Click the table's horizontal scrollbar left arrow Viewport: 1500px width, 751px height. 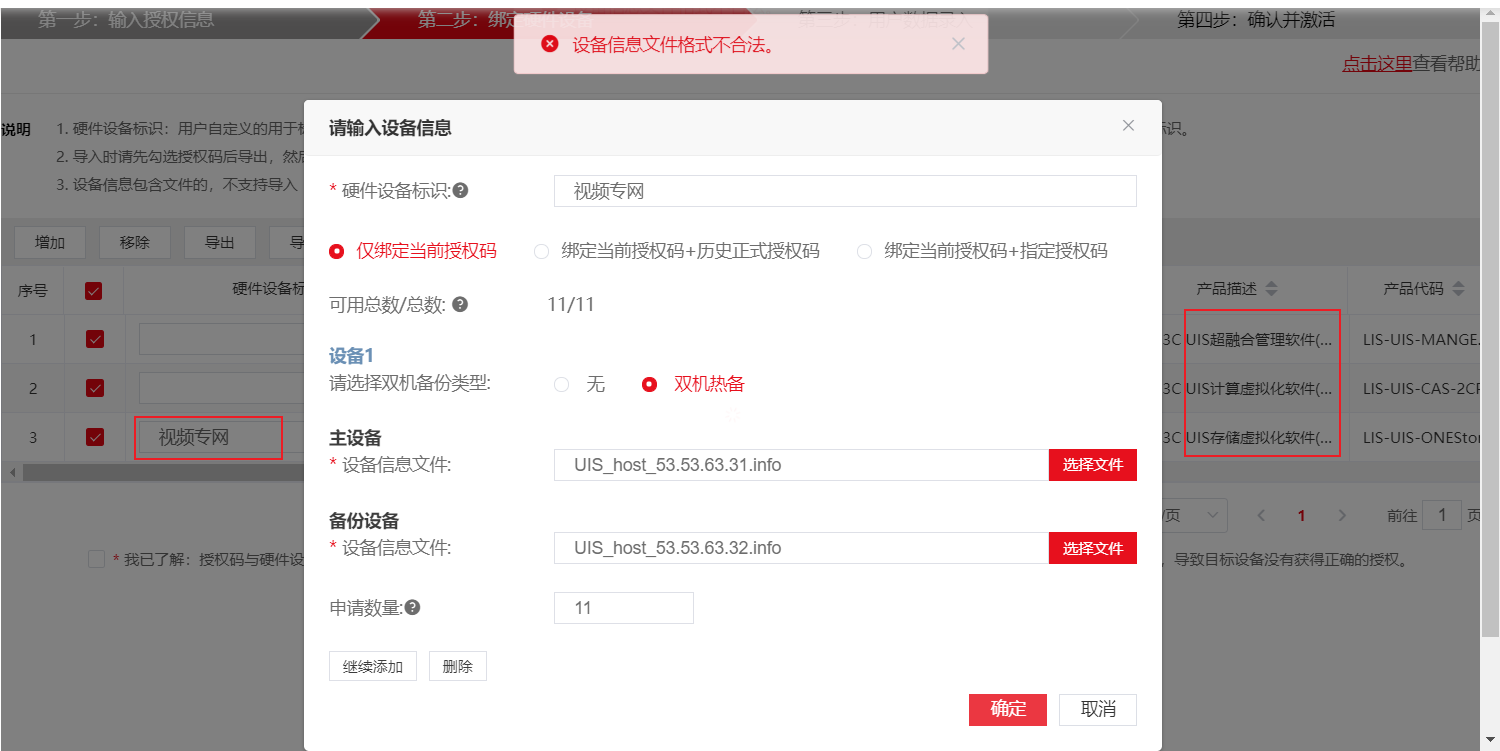tap(12, 472)
